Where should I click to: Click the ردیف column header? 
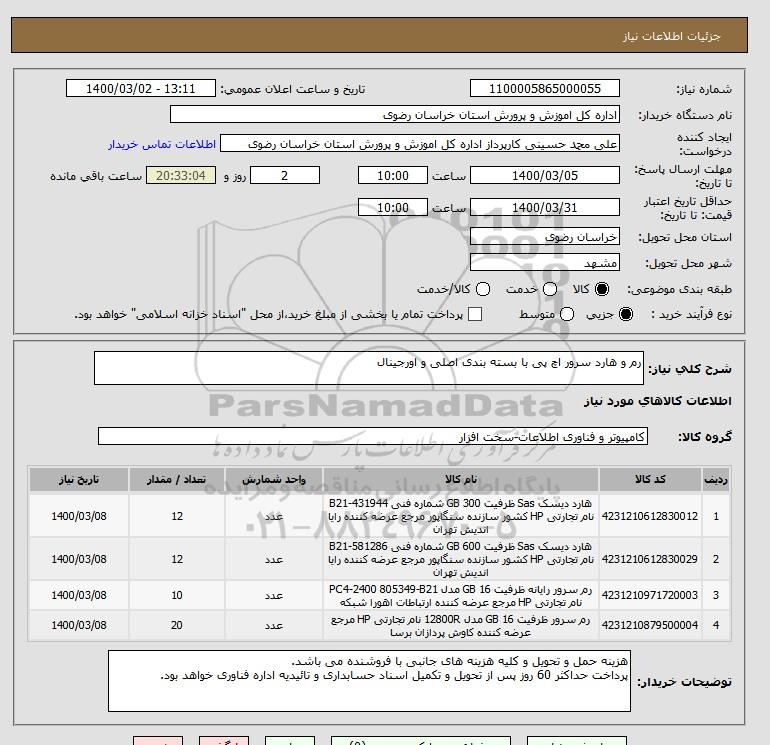click(x=716, y=479)
